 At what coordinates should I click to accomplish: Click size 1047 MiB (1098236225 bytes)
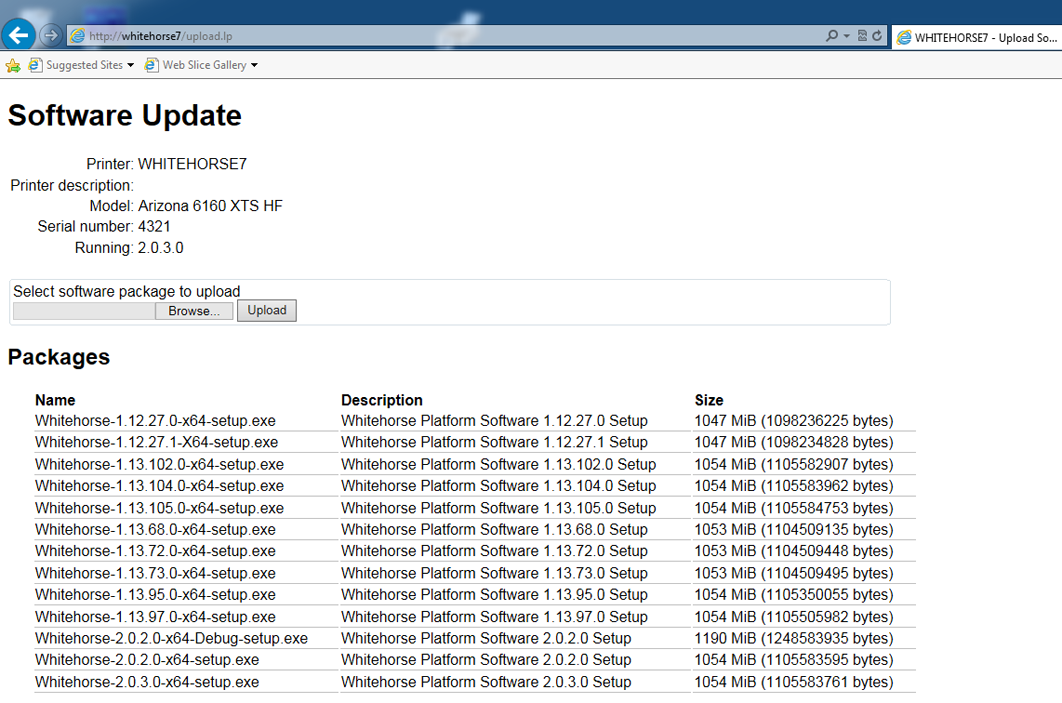point(794,421)
